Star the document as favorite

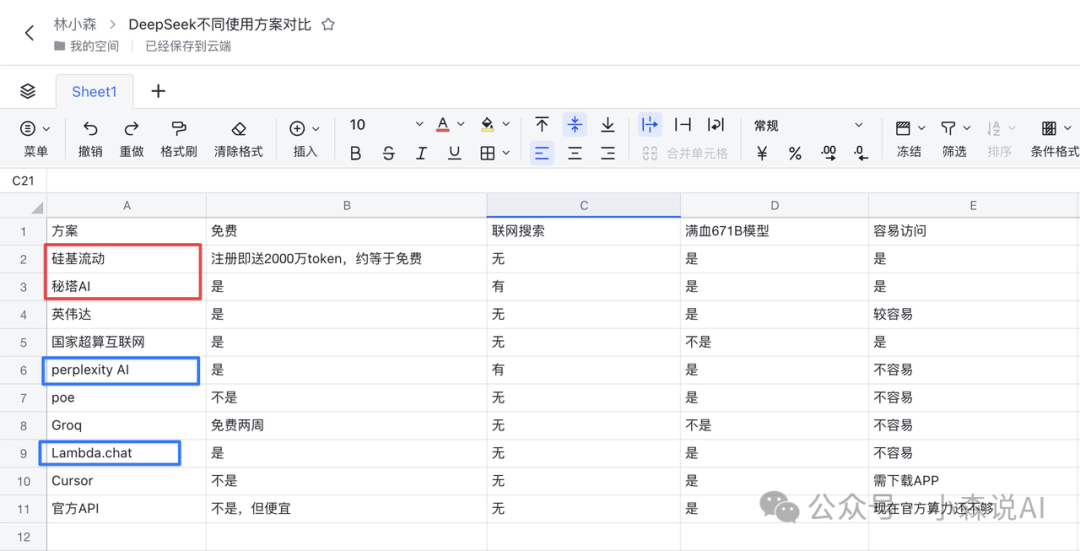[329, 25]
